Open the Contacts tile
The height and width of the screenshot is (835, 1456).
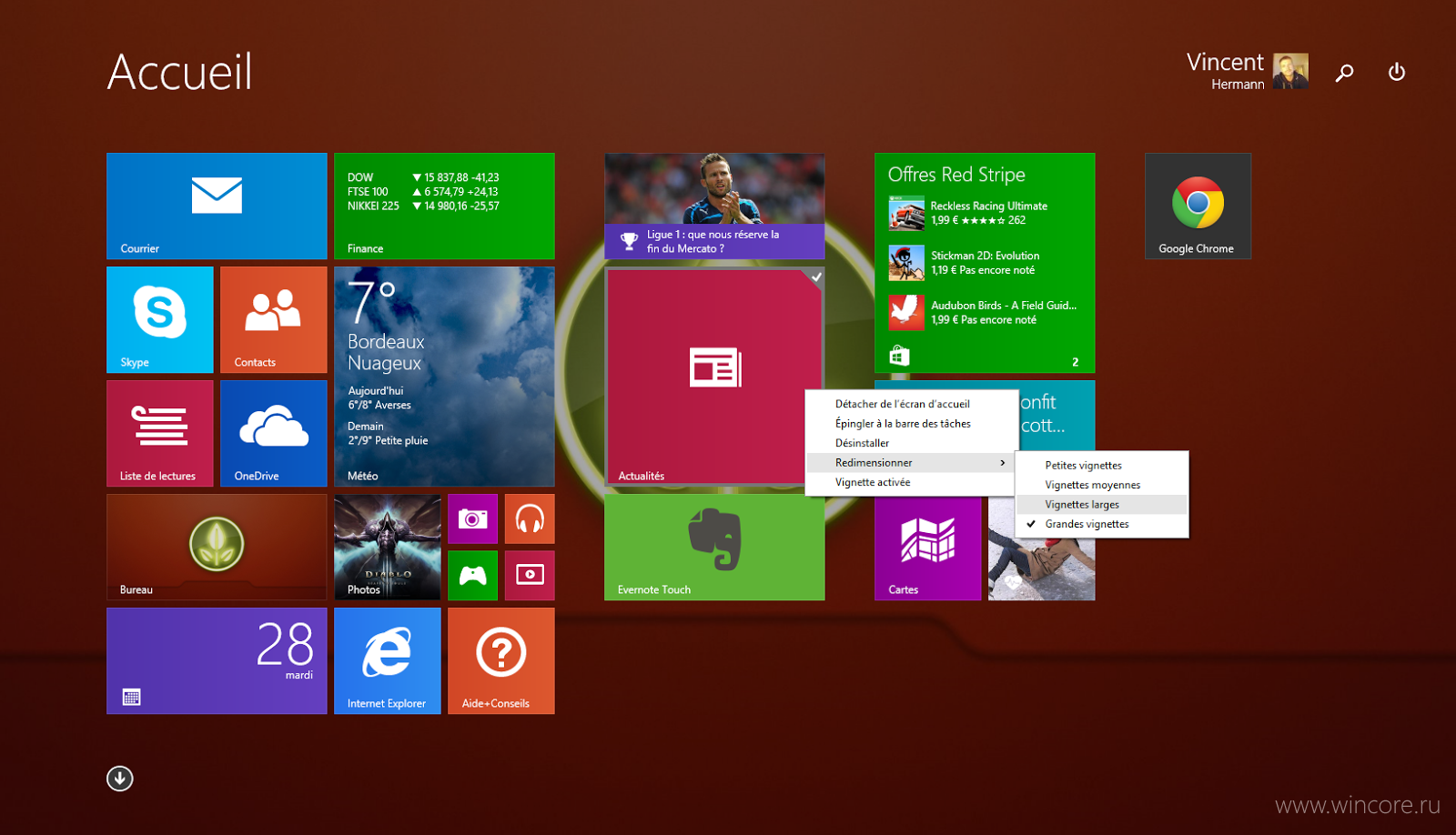tap(273, 319)
